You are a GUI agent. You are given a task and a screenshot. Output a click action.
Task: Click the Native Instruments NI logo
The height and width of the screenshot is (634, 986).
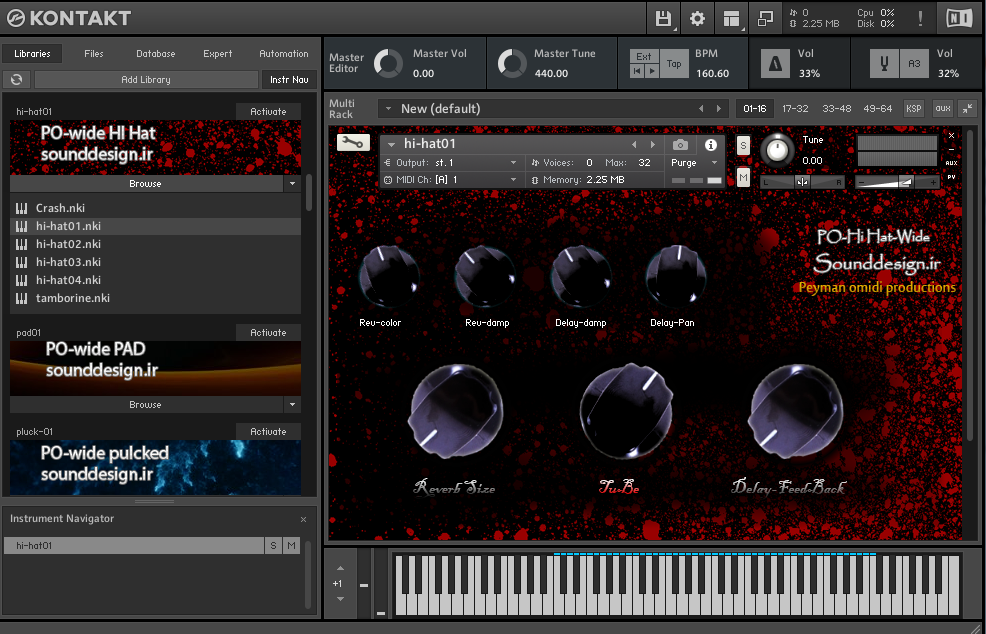[960, 18]
